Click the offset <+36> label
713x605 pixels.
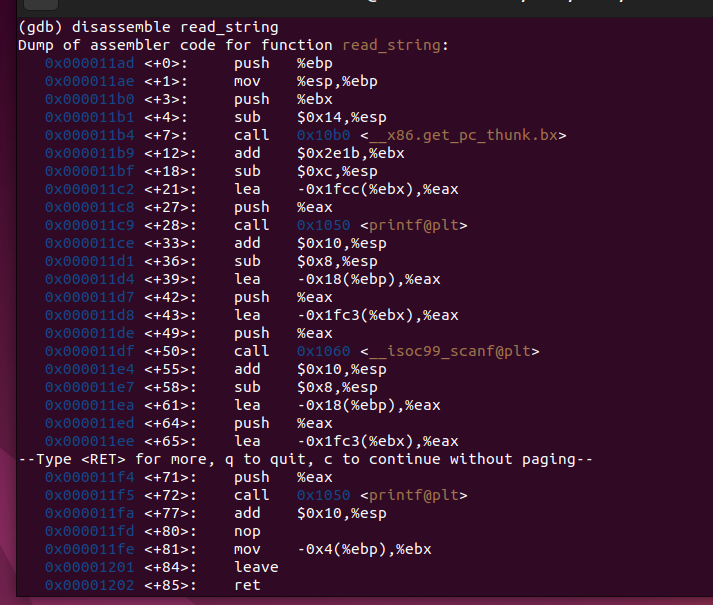coord(171,261)
